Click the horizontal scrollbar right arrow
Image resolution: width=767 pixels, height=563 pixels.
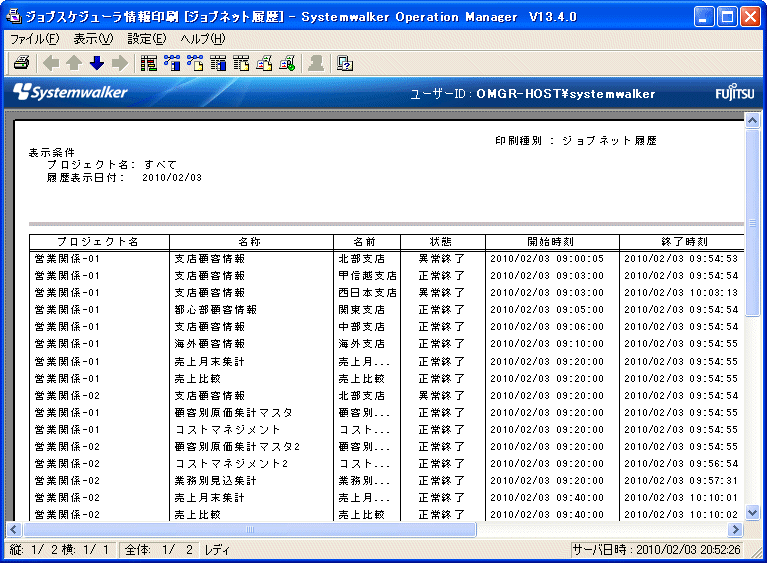click(x=736, y=529)
